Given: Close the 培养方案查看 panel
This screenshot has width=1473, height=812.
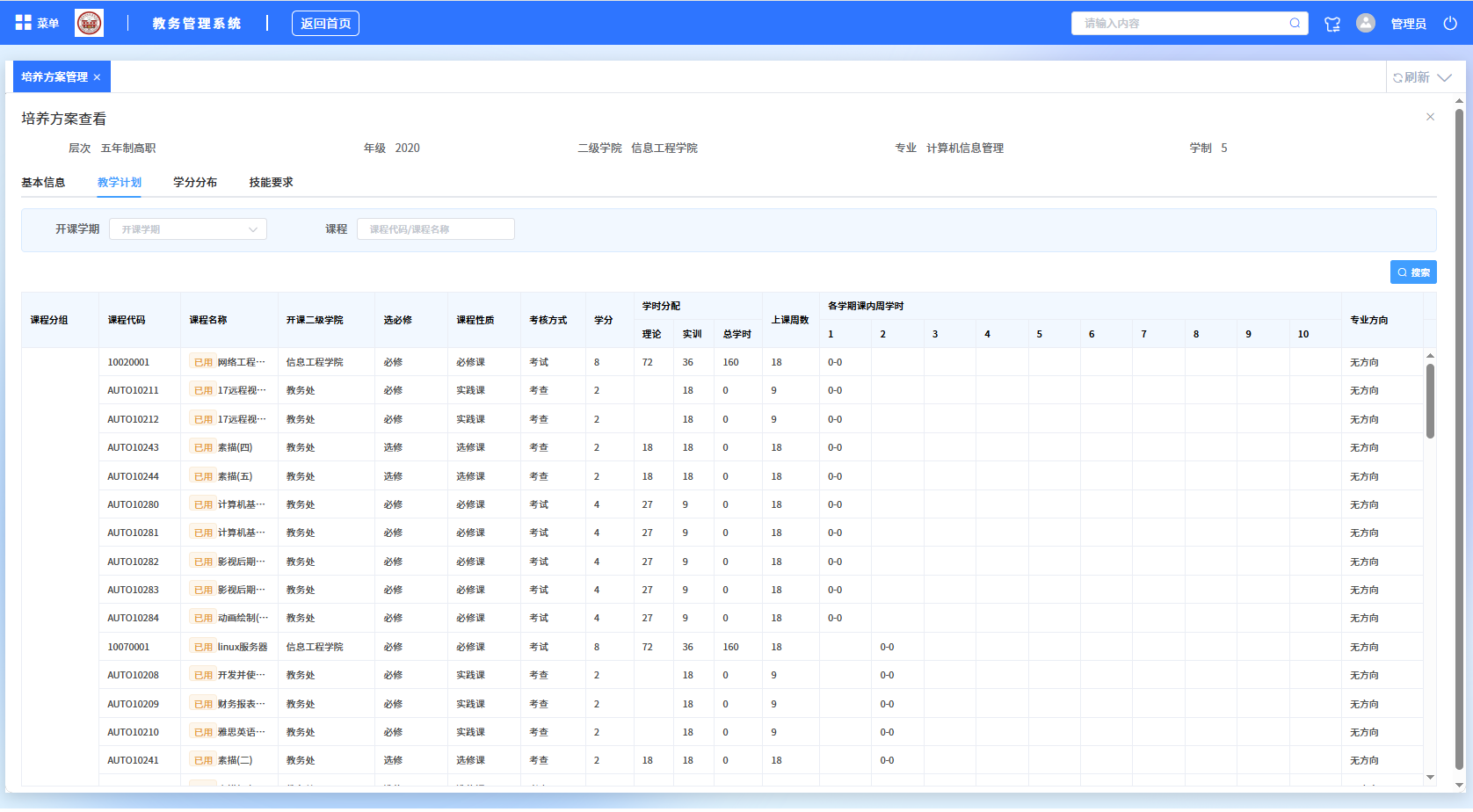Looking at the screenshot, I should point(1430,117).
